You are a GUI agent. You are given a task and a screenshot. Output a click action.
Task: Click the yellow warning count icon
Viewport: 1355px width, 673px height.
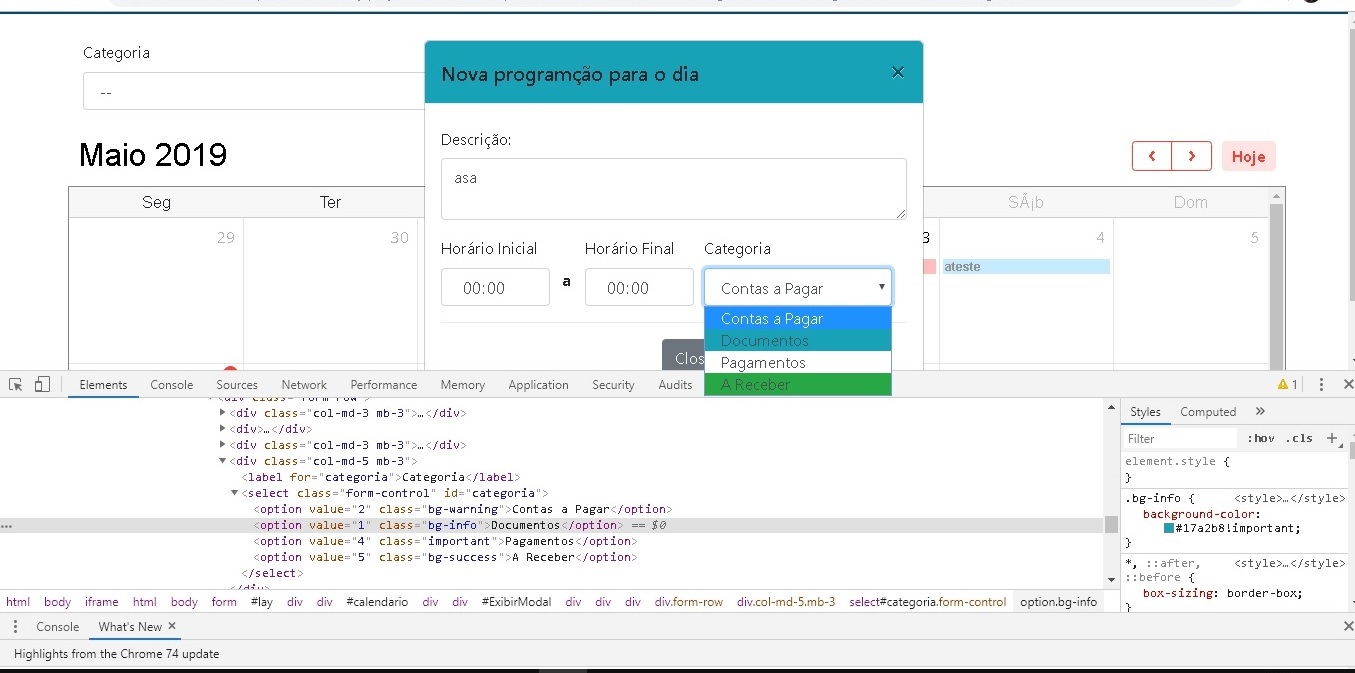click(x=1288, y=385)
